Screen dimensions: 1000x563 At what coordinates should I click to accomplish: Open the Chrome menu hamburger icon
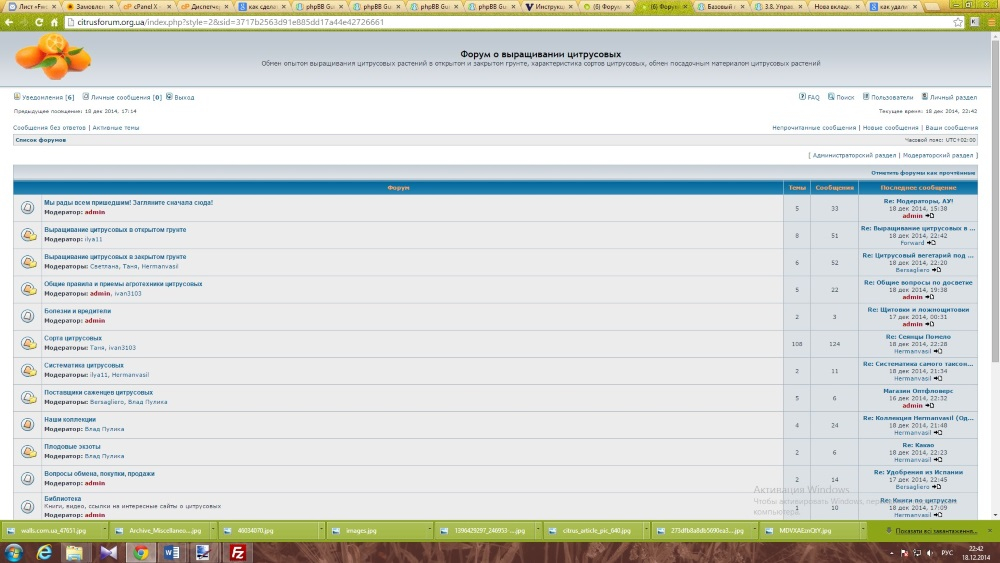pos(986,22)
